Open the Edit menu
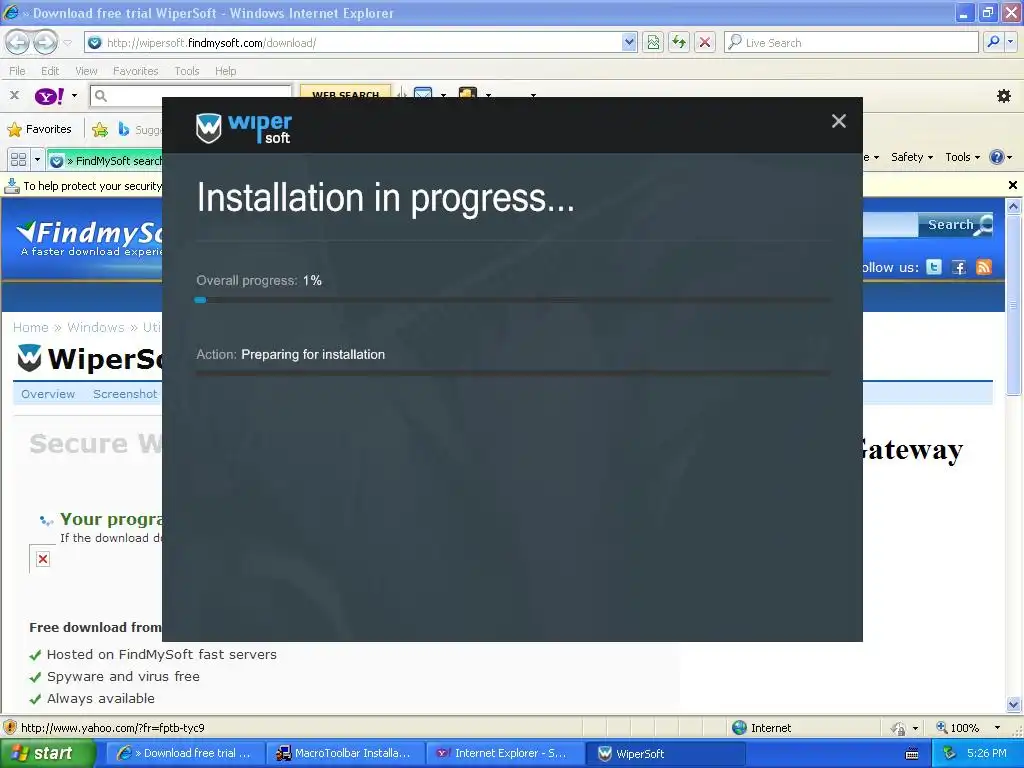 (50, 71)
